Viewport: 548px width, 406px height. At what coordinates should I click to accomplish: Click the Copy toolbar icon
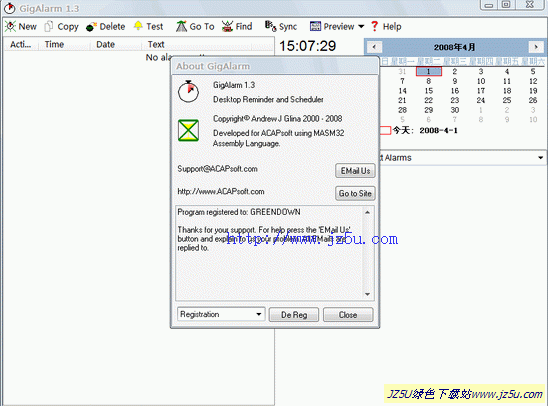point(49,27)
